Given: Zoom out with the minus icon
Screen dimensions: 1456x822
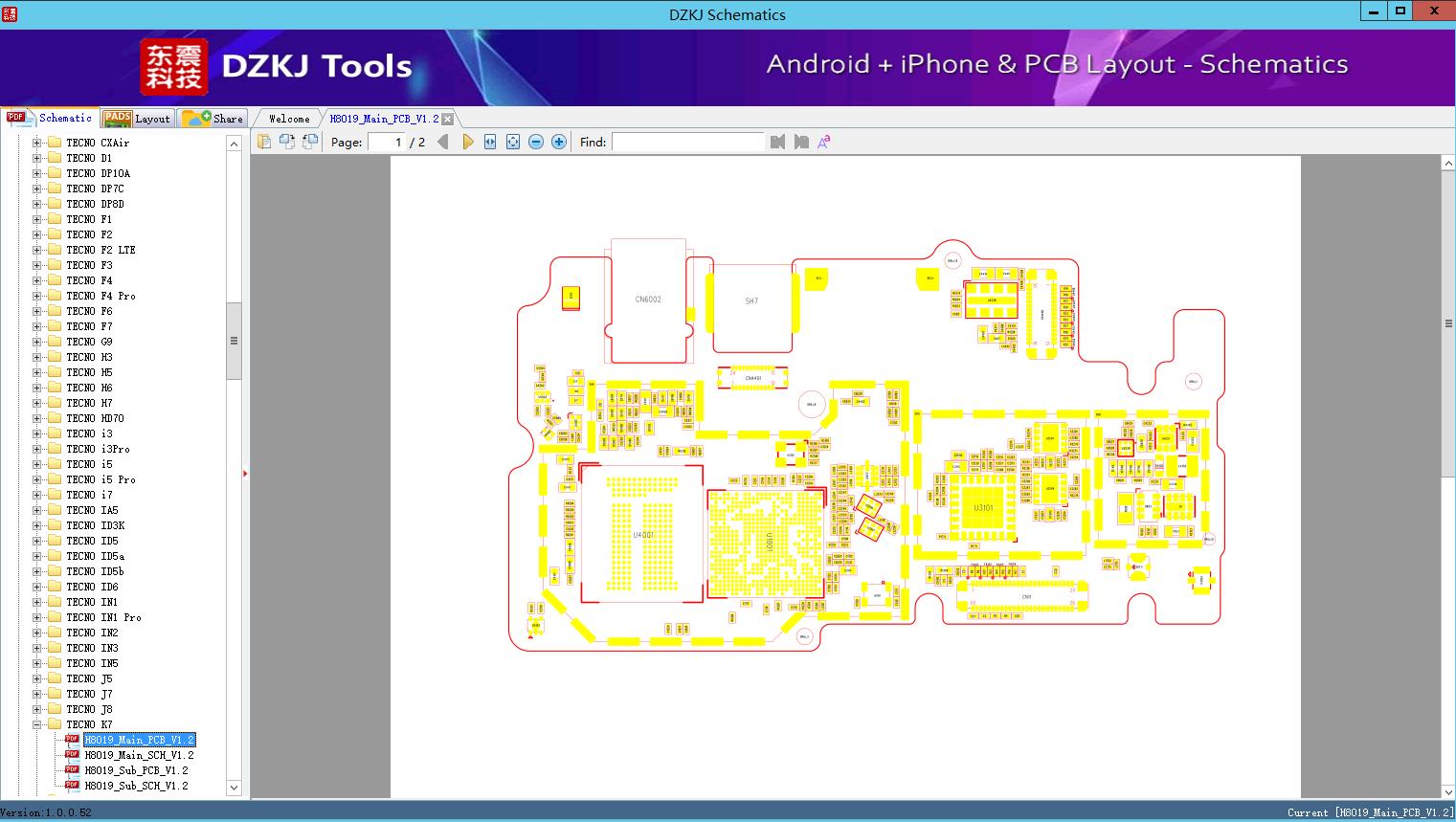Looking at the screenshot, I should pyautogui.click(x=536, y=142).
